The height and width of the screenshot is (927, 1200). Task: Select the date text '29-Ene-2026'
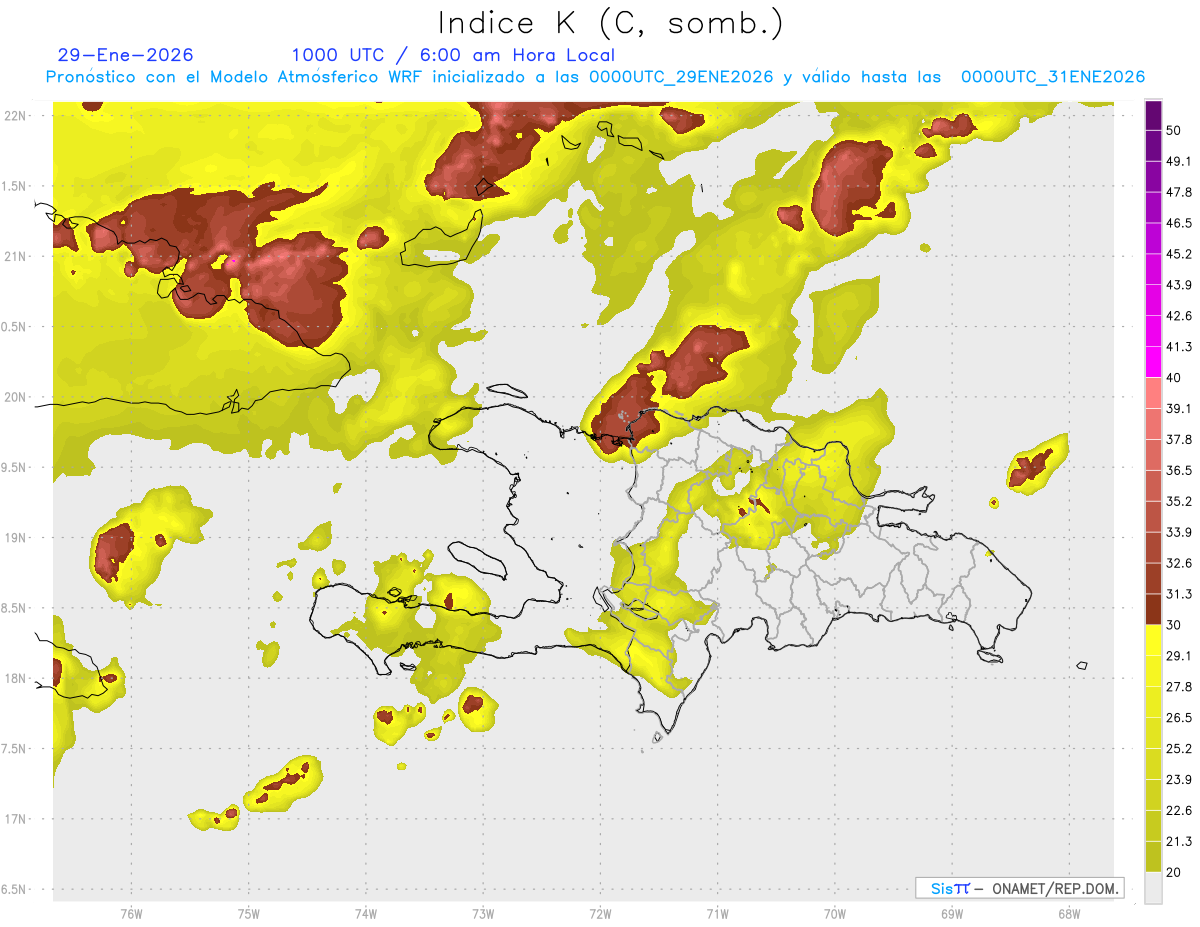click(126, 55)
